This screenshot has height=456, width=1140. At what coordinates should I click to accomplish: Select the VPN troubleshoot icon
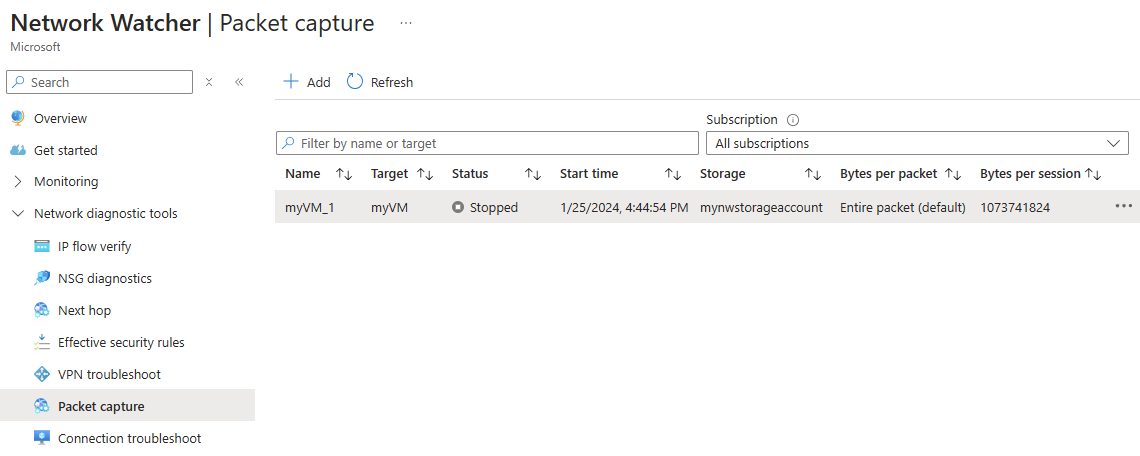(x=42, y=375)
